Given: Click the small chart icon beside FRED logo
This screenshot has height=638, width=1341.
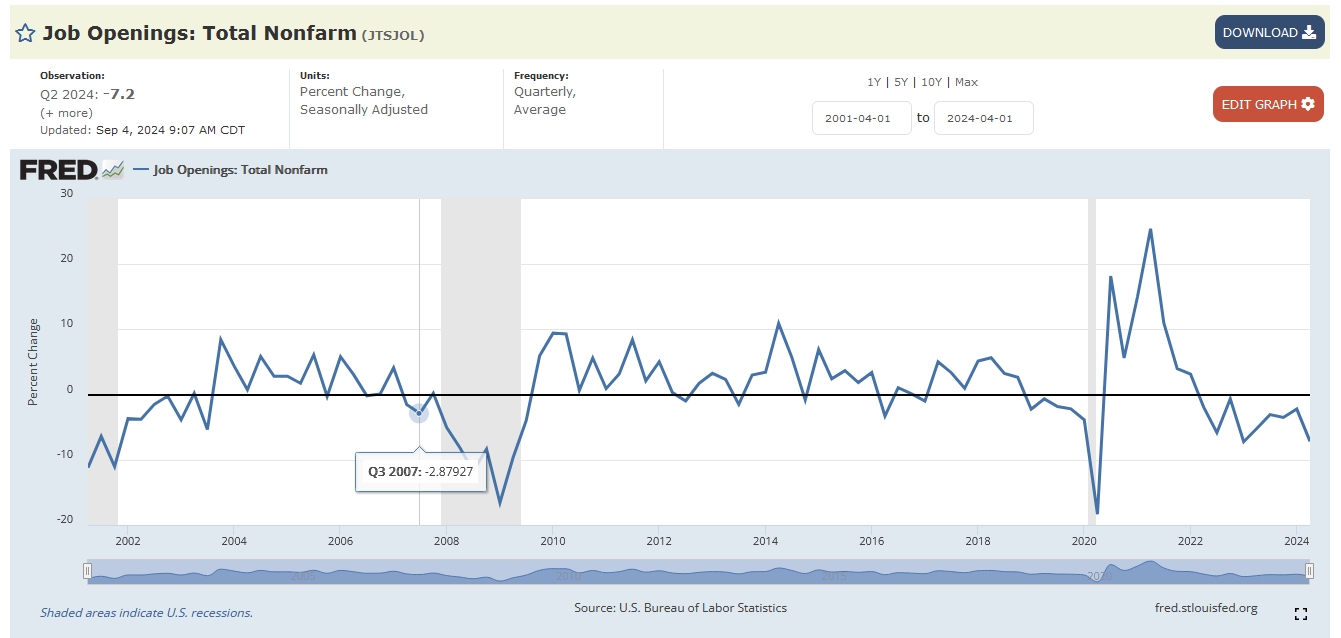Looking at the screenshot, I should pos(113,170).
